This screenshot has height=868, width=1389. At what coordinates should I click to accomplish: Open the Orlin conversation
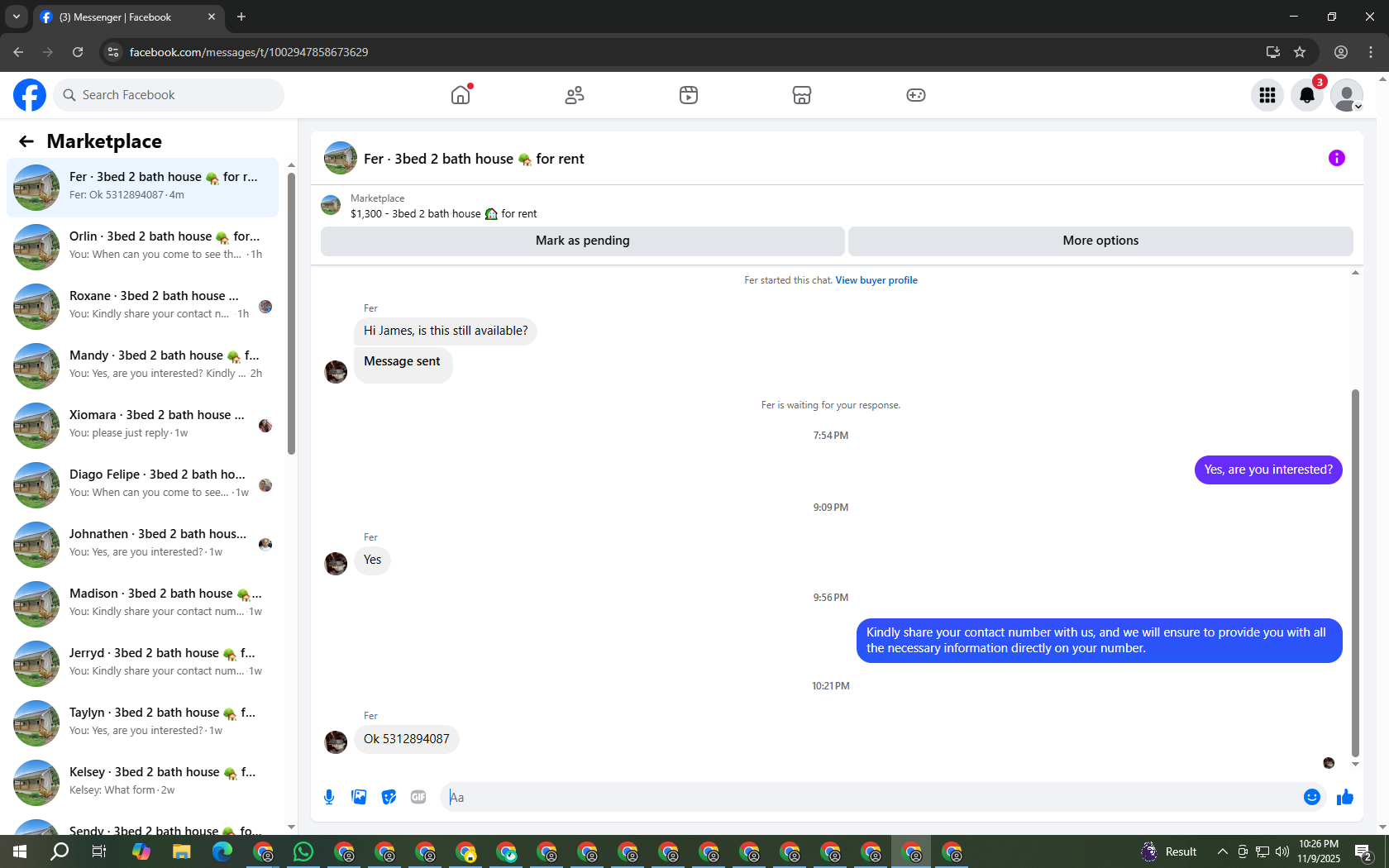coord(142,247)
